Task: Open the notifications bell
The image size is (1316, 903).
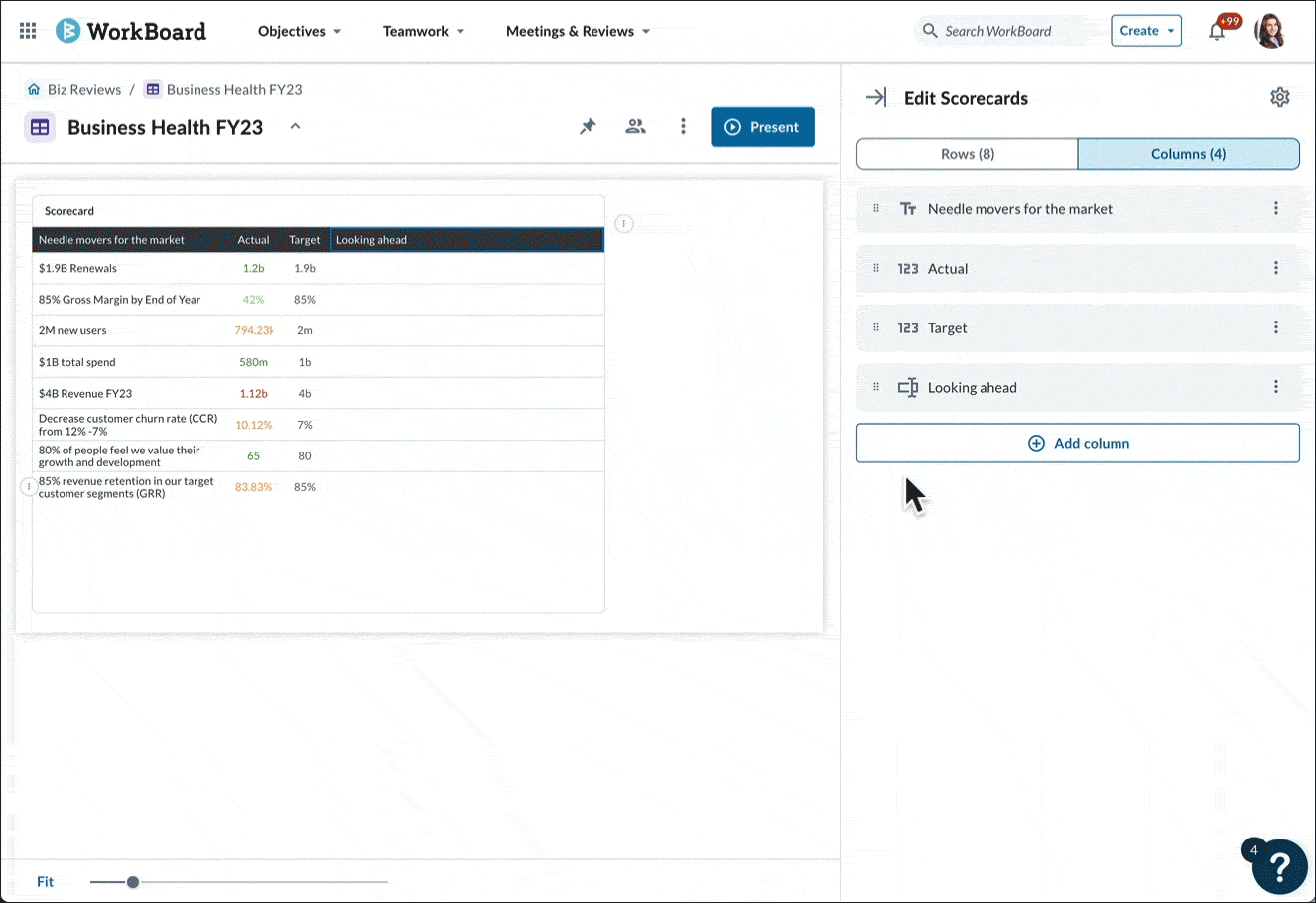Action: tap(1217, 31)
